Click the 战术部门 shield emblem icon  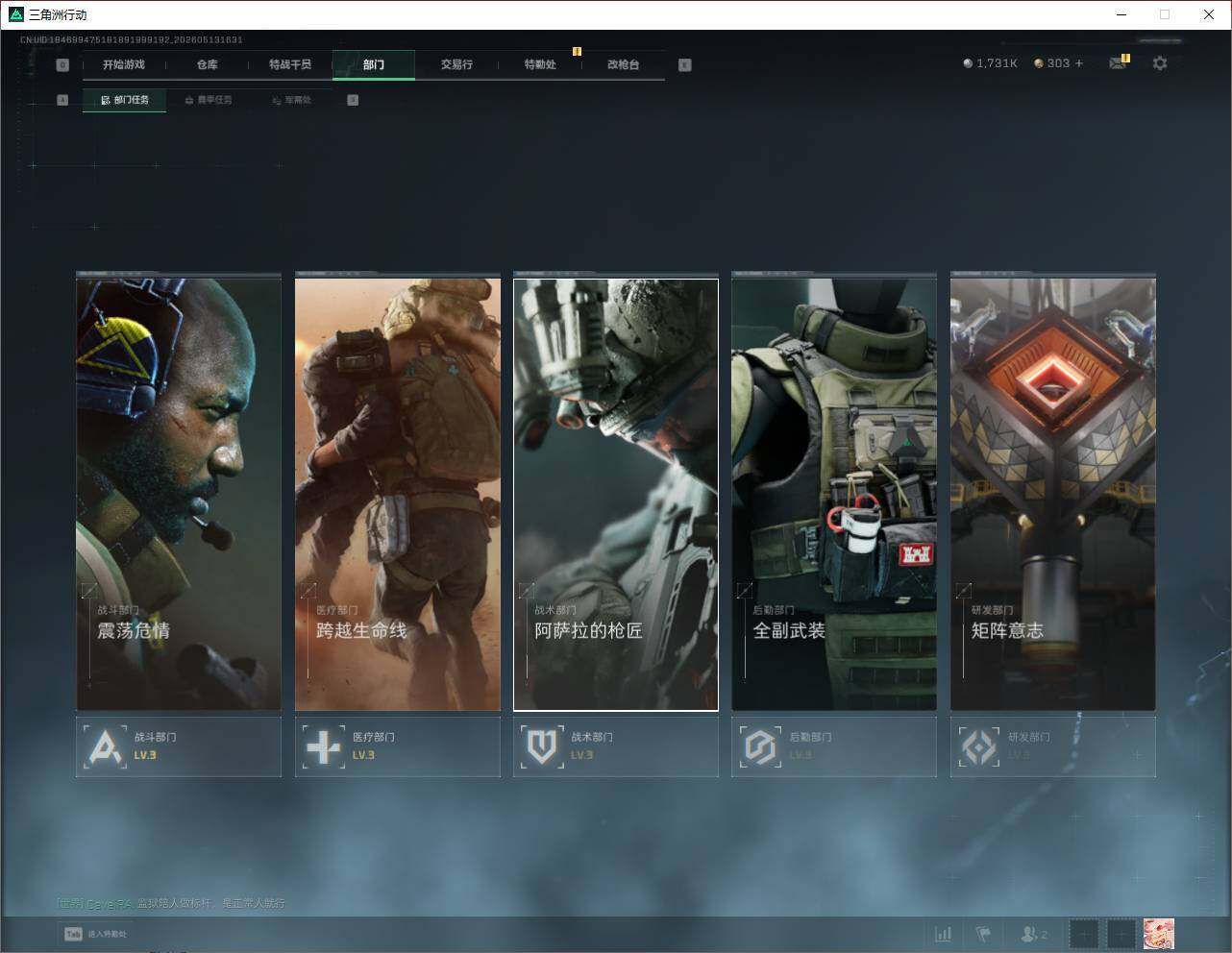[x=542, y=746]
